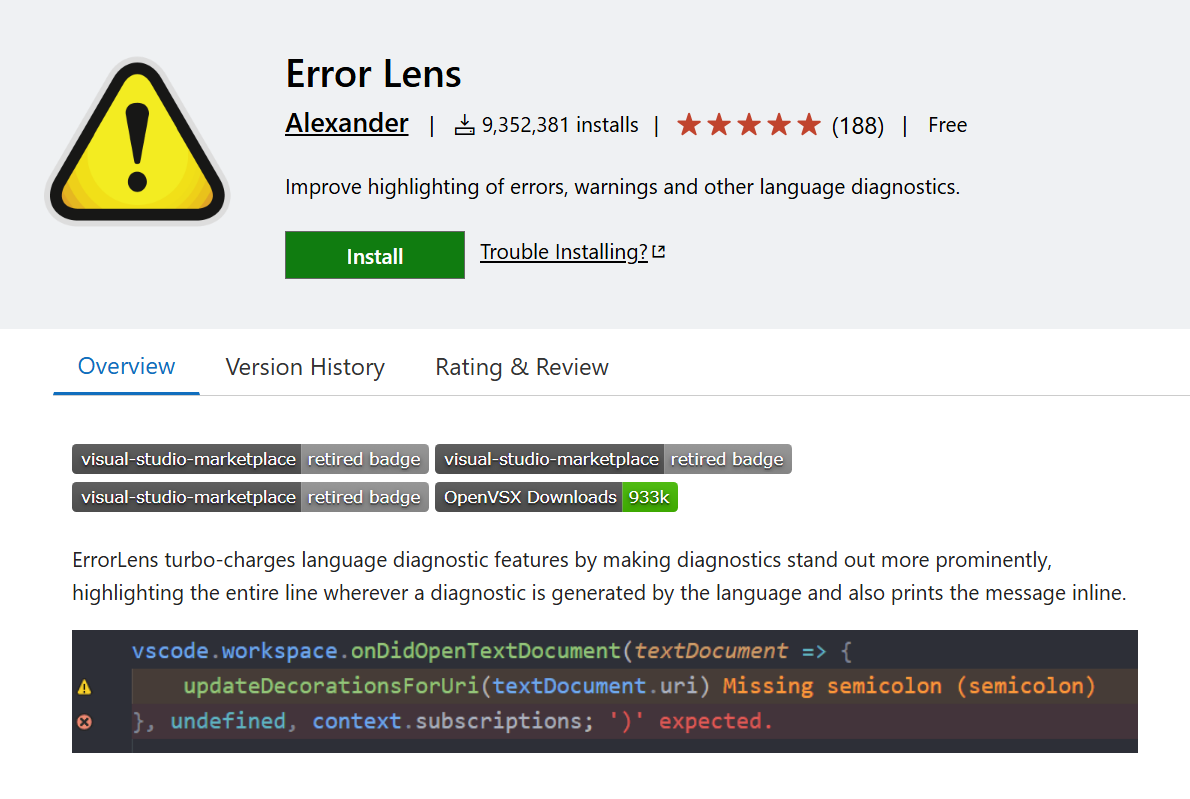The width and height of the screenshot is (1190, 799).
Task: Click the installs download icon
Action: [x=464, y=125]
